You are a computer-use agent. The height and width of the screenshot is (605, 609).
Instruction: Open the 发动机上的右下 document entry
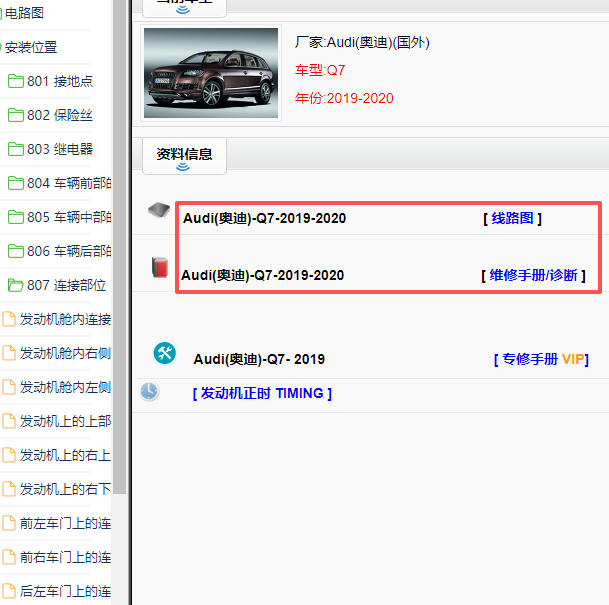point(66,489)
